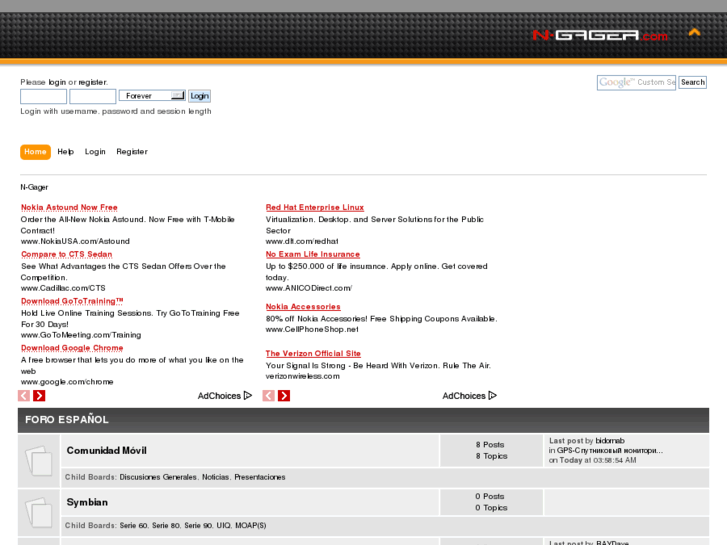
Task: Open the Download GoToTraining ad
Action: (72, 301)
